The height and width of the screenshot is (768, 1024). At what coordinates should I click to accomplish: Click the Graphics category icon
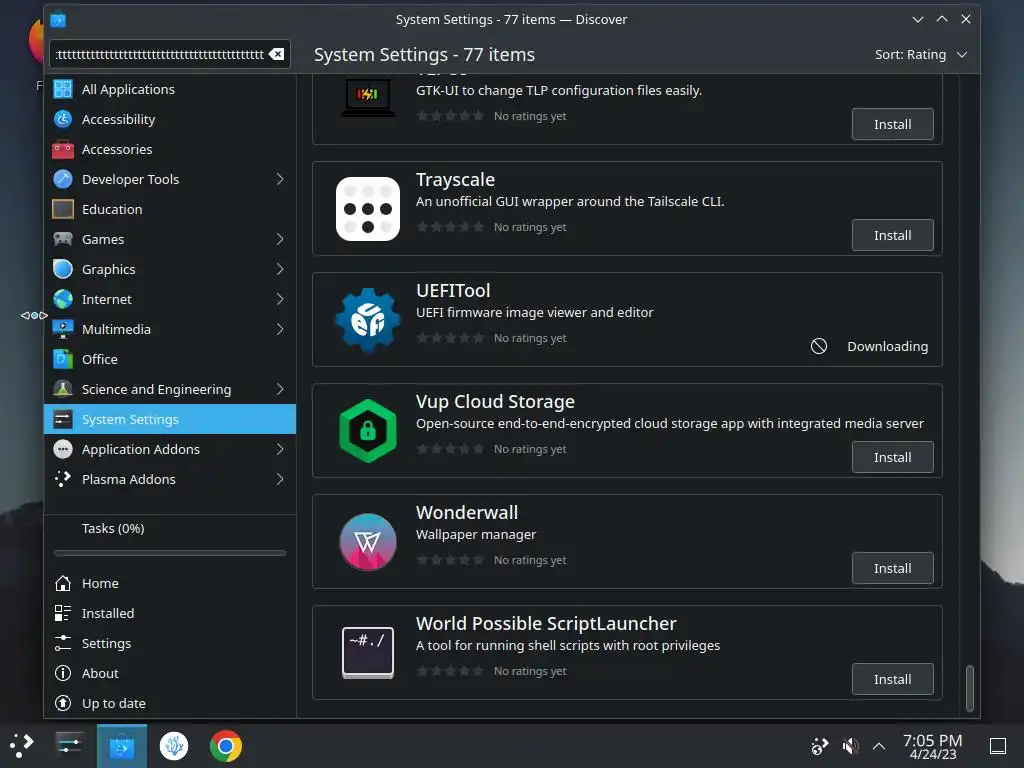click(63, 269)
